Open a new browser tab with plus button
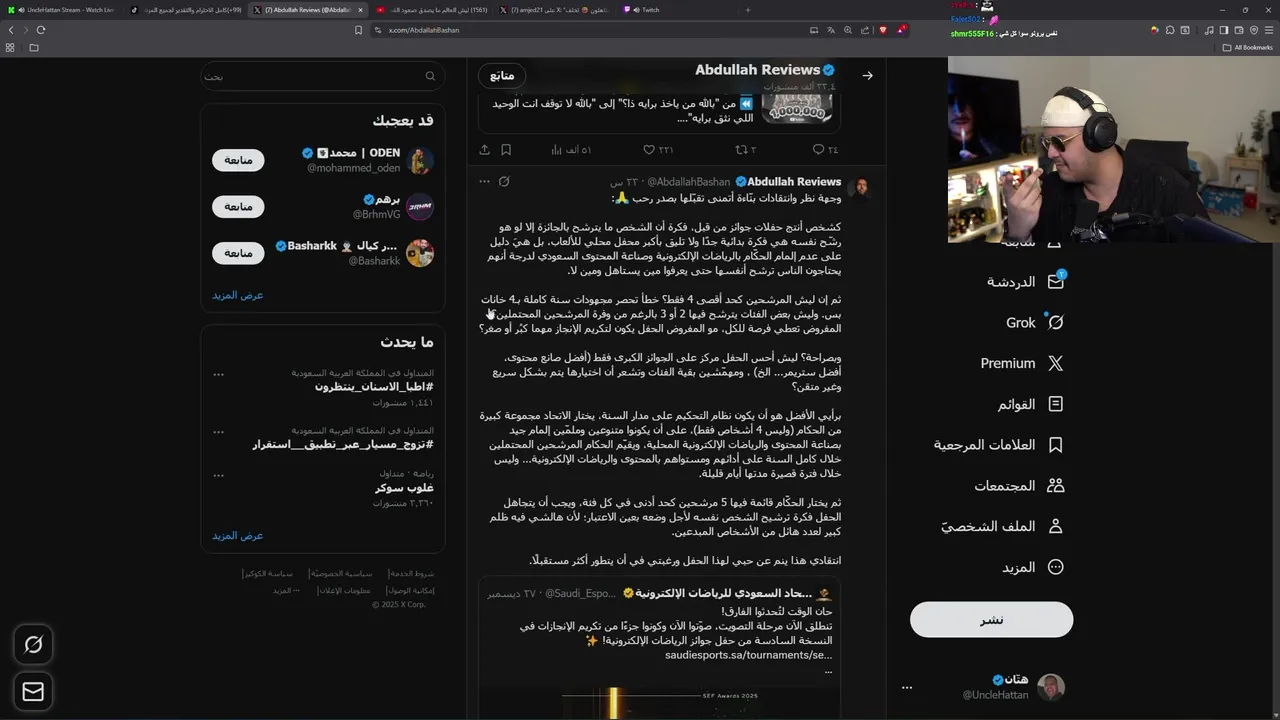 (748, 10)
